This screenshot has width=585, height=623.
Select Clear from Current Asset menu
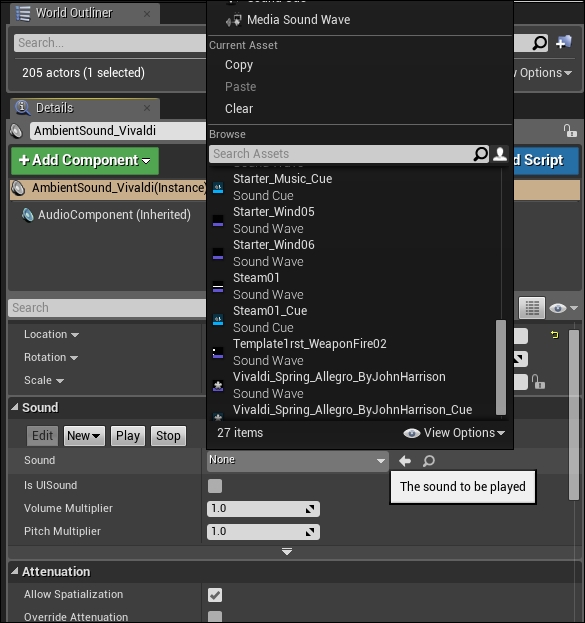click(x=239, y=108)
